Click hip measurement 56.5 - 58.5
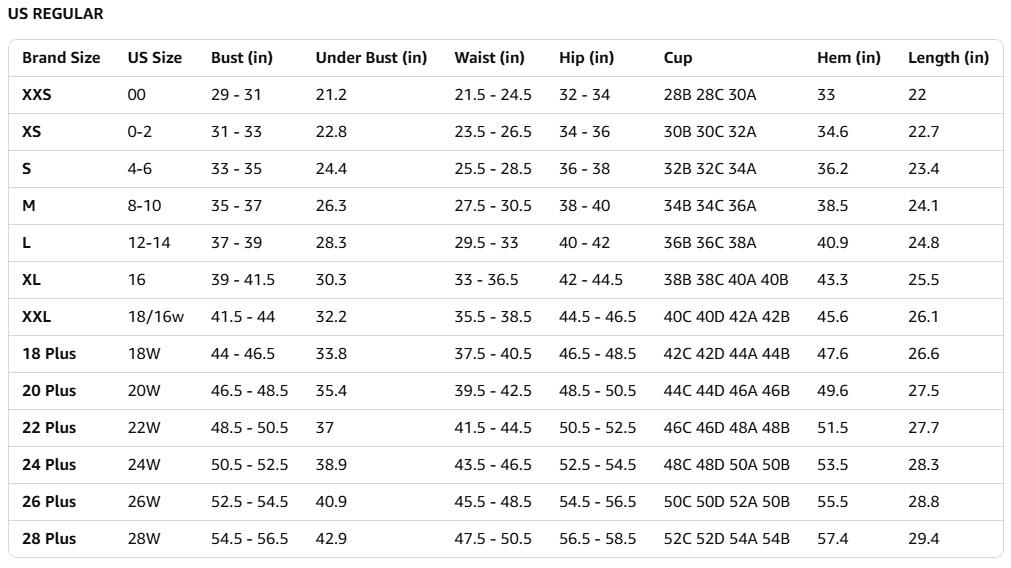 point(597,539)
